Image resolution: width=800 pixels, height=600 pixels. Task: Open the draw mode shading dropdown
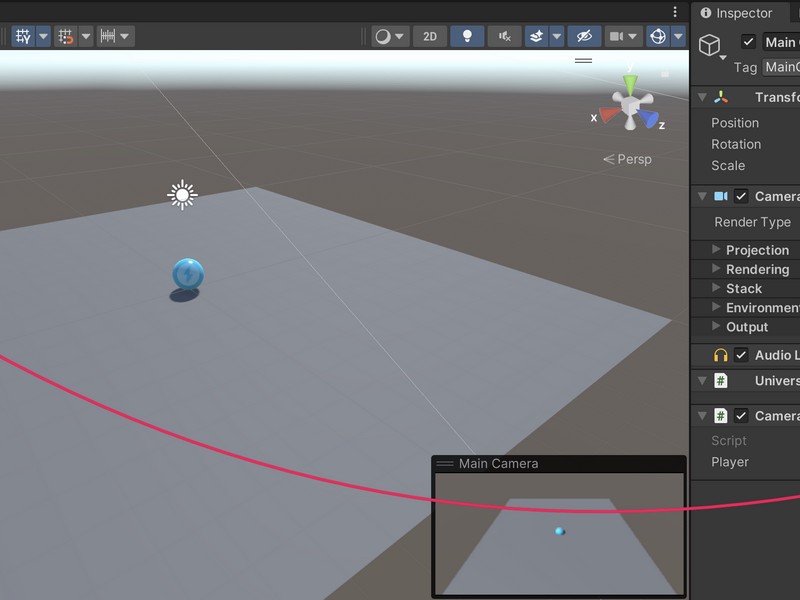(x=389, y=36)
